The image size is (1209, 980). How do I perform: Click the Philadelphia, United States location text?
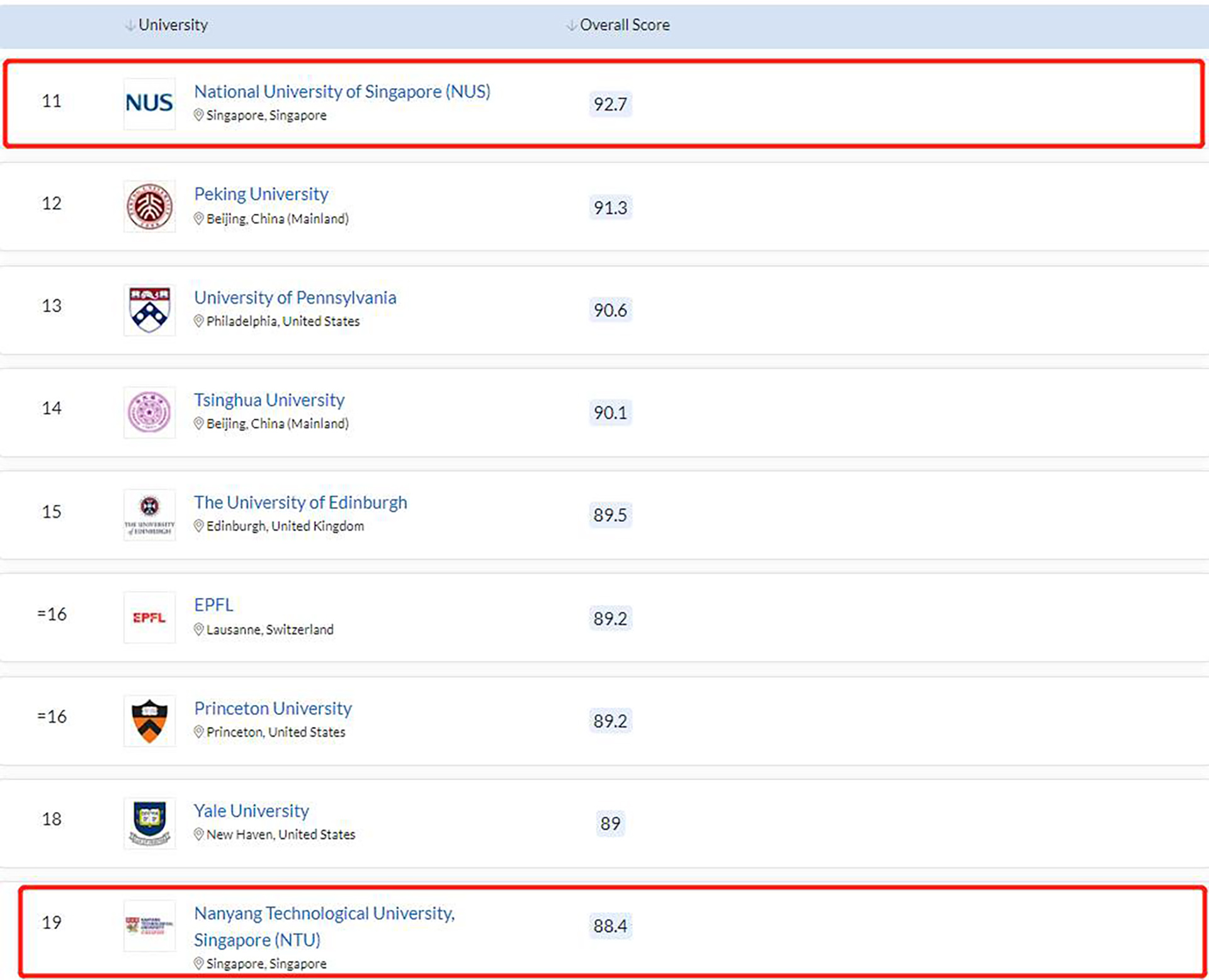[x=283, y=322]
